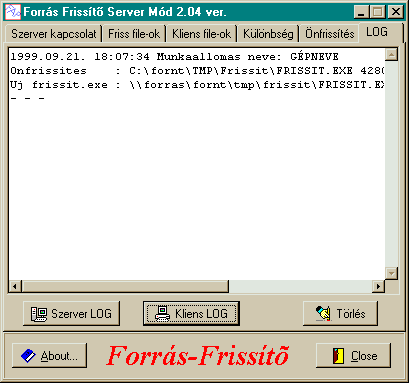
Task: Select the LOG tab
Action: [x=377, y=32]
